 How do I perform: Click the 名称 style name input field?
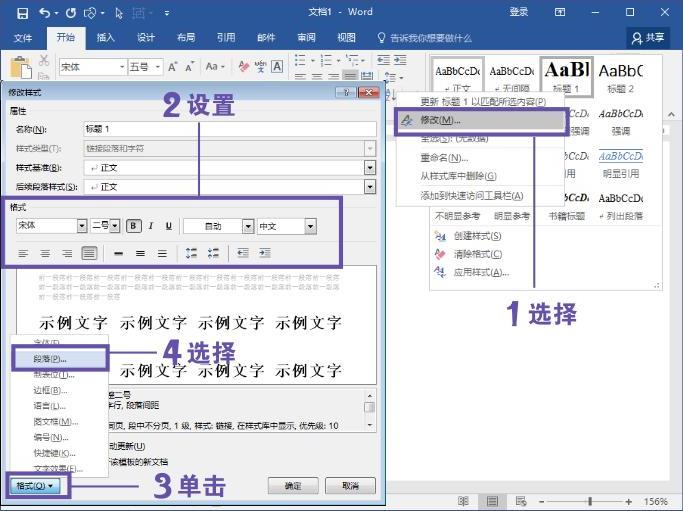(230, 130)
